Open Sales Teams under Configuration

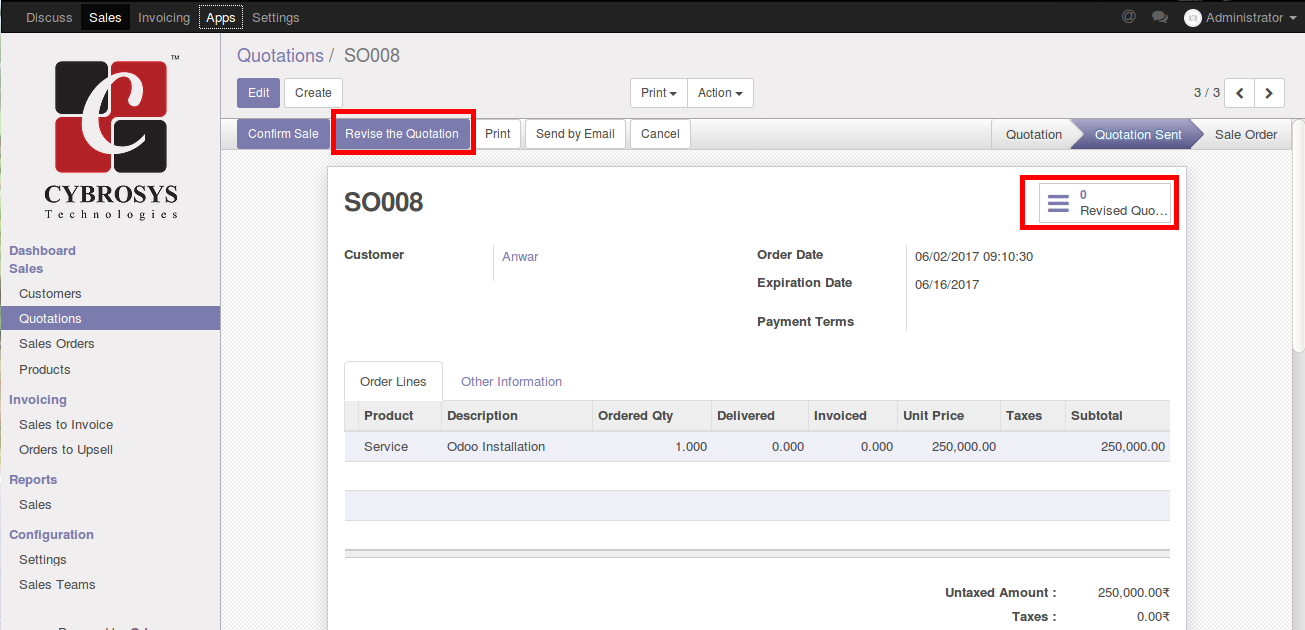coord(57,585)
